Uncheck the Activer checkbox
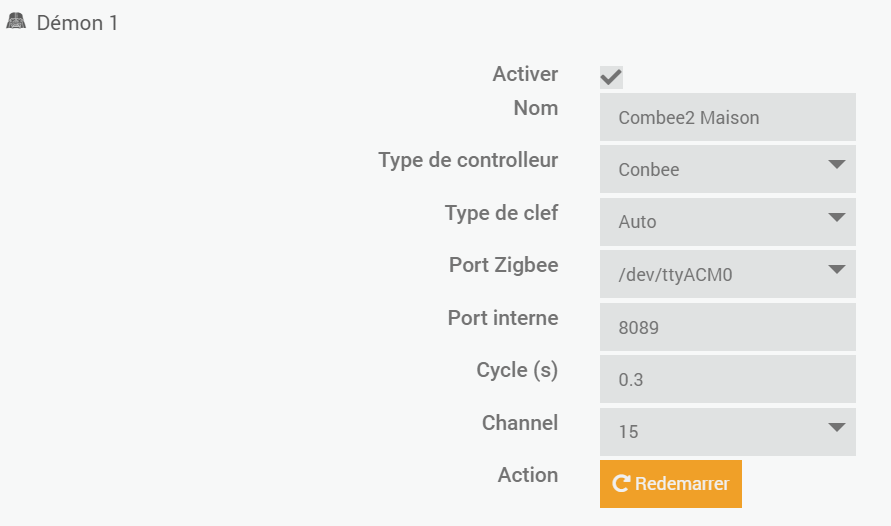891x526 pixels. point(611,77)
